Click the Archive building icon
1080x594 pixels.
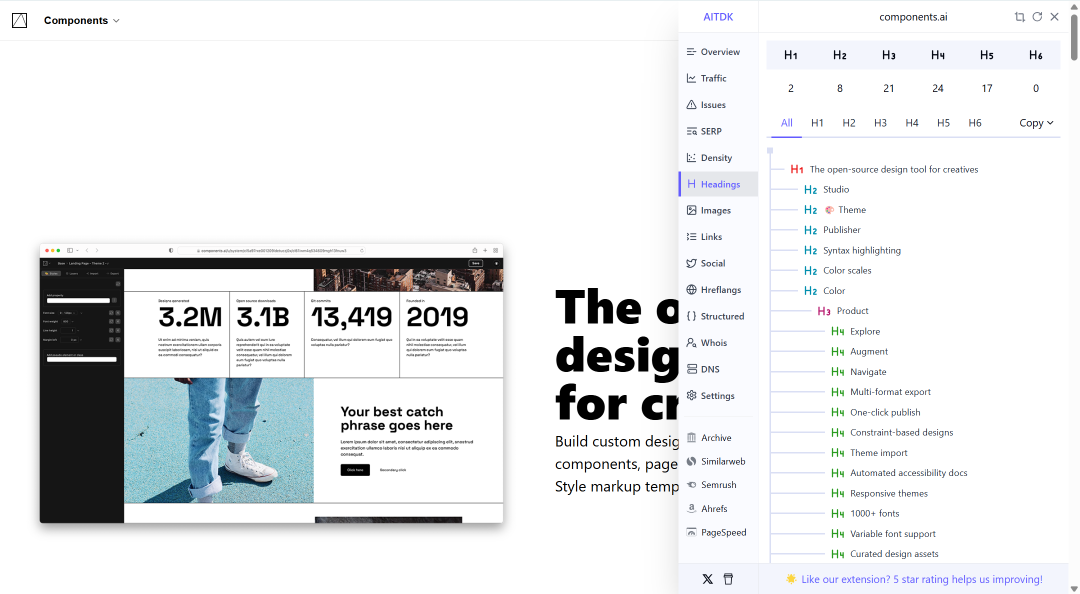pyautogui.click(x=692, y=438)
